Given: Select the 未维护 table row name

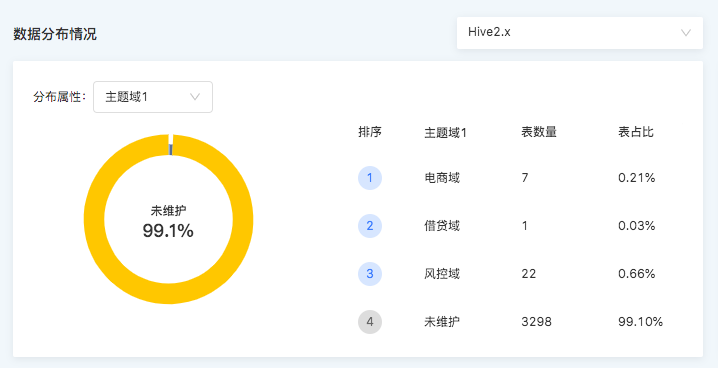Looking at the screenshot, I should click(x=442, y=322).
